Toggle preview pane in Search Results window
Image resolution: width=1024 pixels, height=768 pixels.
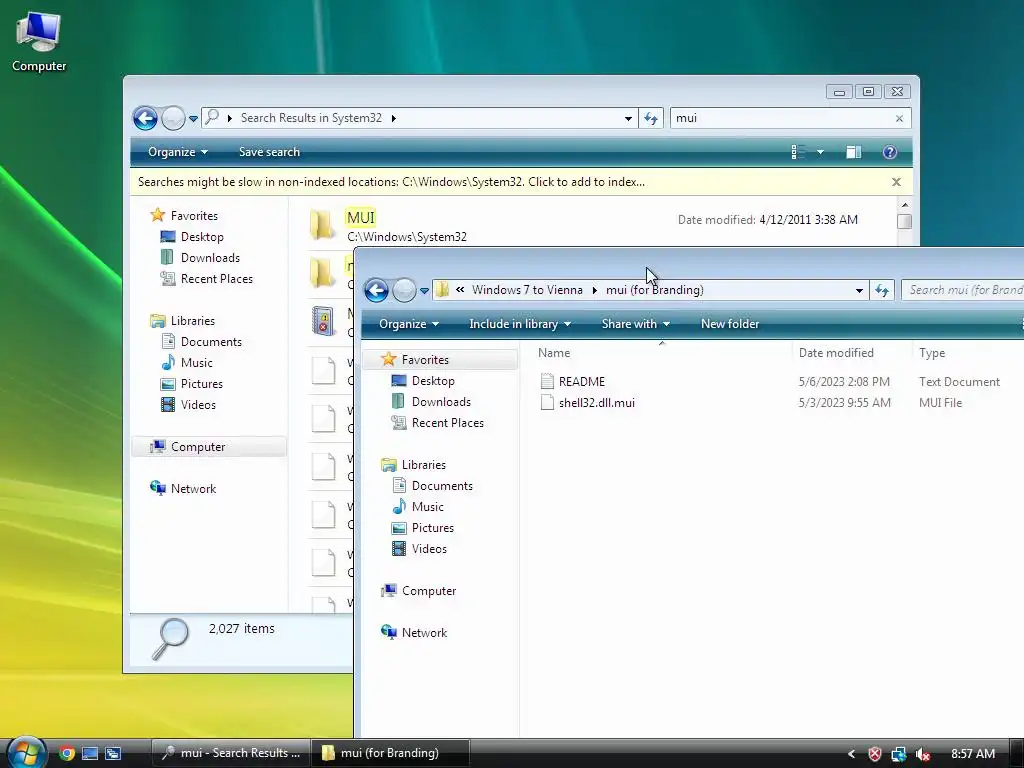854,152
